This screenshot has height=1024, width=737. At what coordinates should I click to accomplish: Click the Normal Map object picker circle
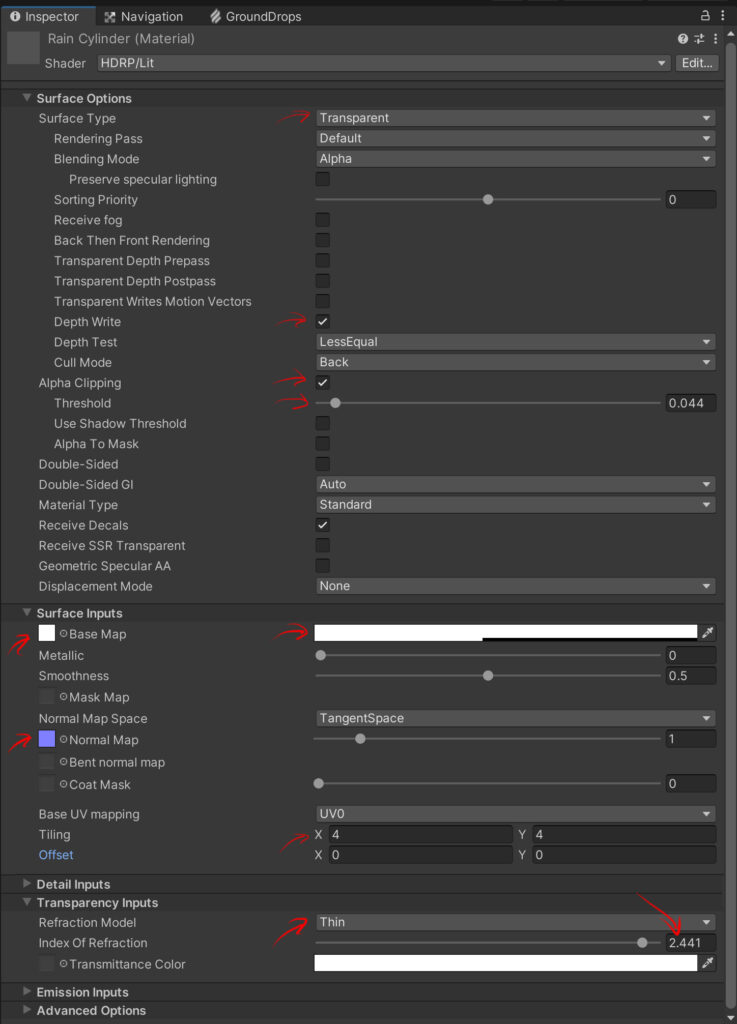tap(64, 740)
